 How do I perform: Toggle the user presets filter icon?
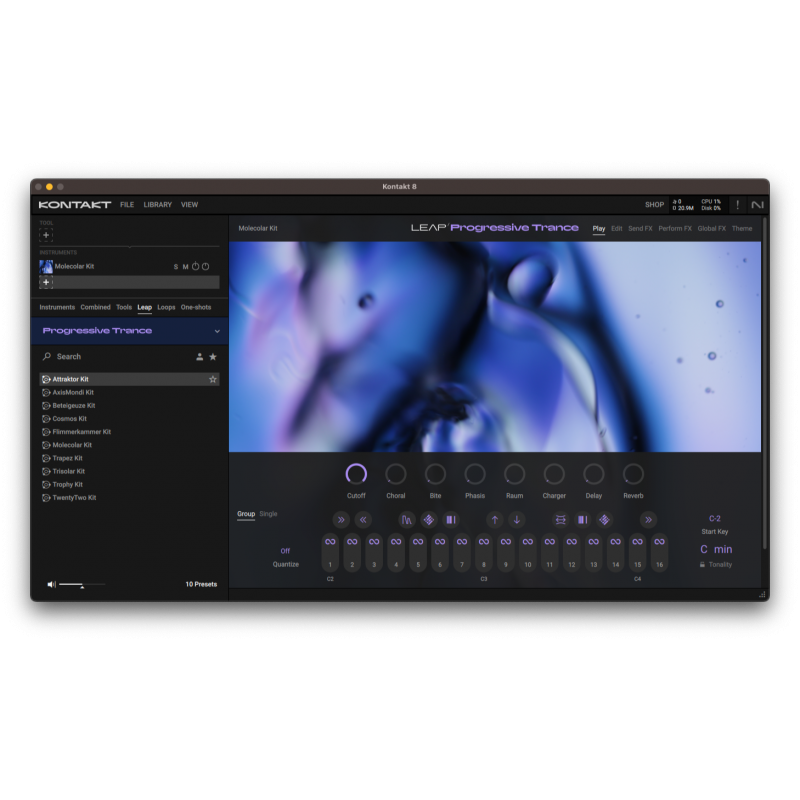199,357
